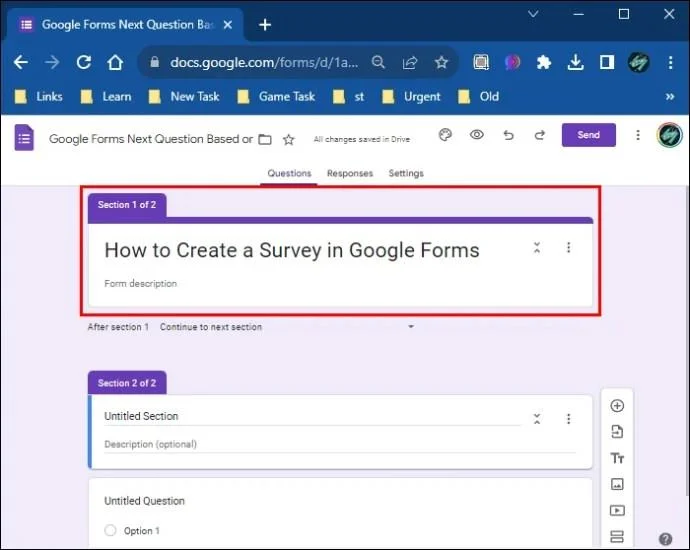This screenshot has height=550, width=690.
Task: Bookmark this tab with the star
Action: (x=441, y=62)
